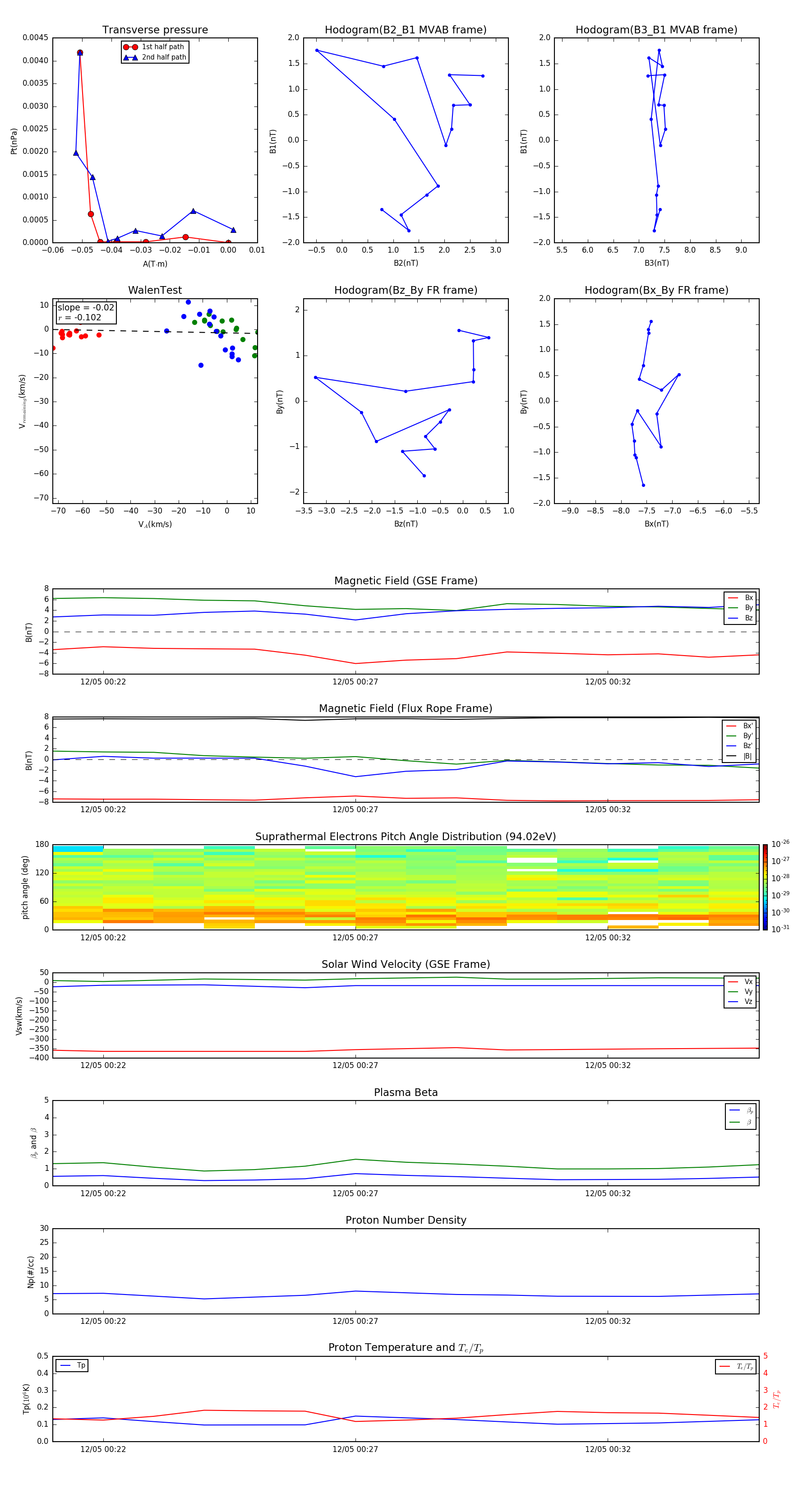812x1489 pixels.
Task: Click the 'Plasma Beta' title
Action: [x=406, y=1093]
